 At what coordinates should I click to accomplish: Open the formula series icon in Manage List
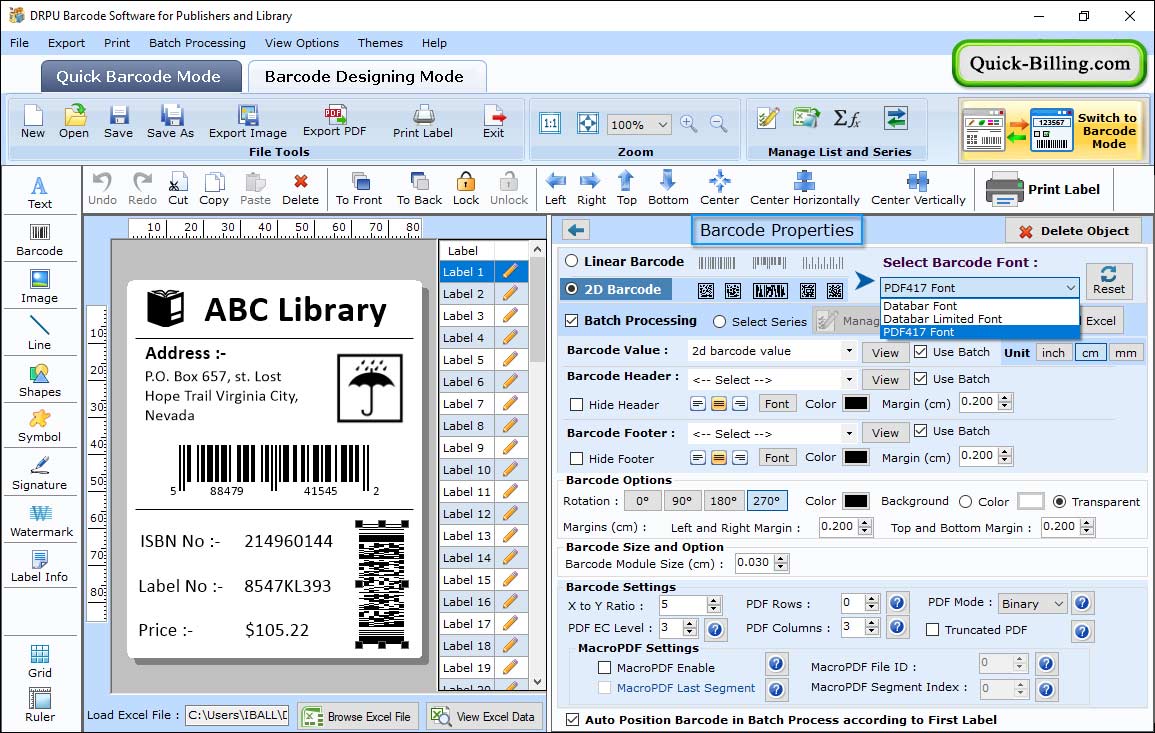pos(847,118)
